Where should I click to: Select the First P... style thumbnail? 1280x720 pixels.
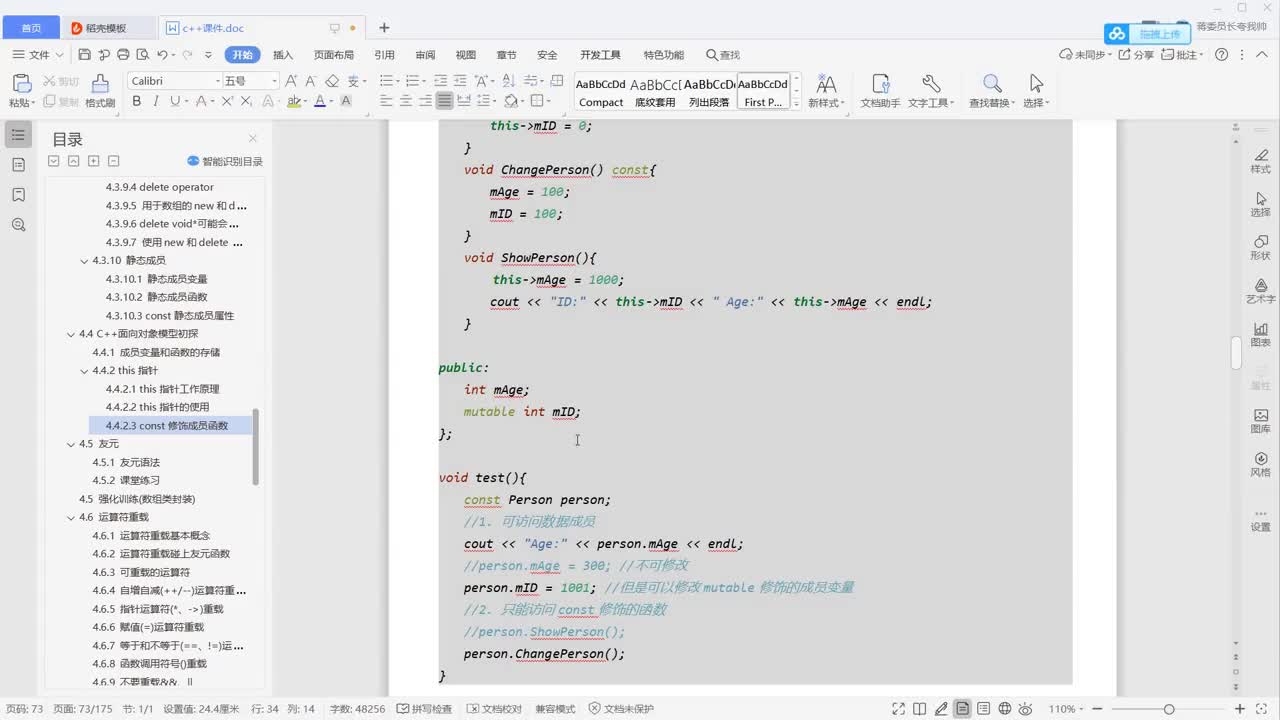(x=763, y=91)
